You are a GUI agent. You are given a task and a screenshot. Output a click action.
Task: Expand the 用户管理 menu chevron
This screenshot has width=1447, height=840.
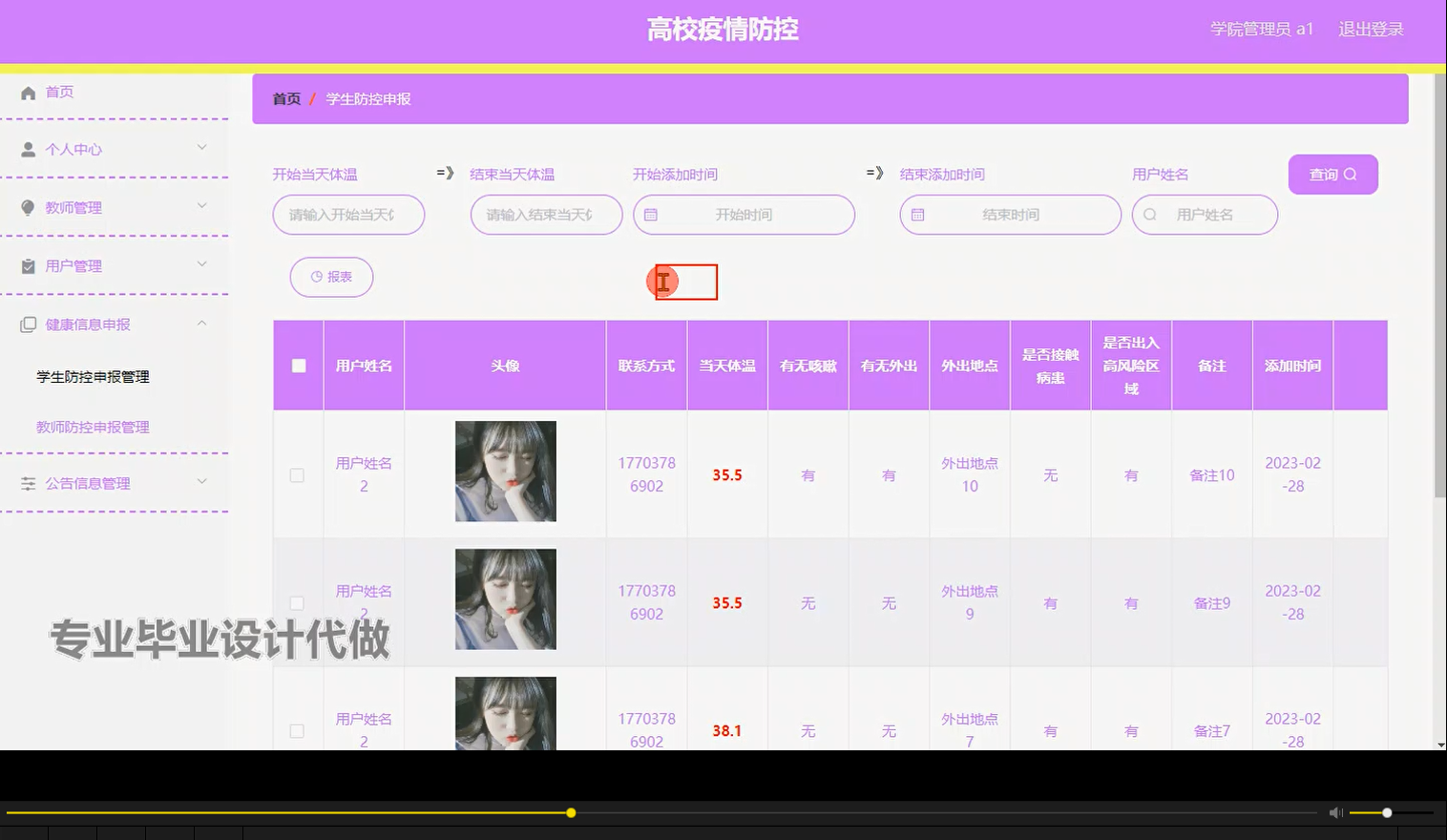[201, 263]
